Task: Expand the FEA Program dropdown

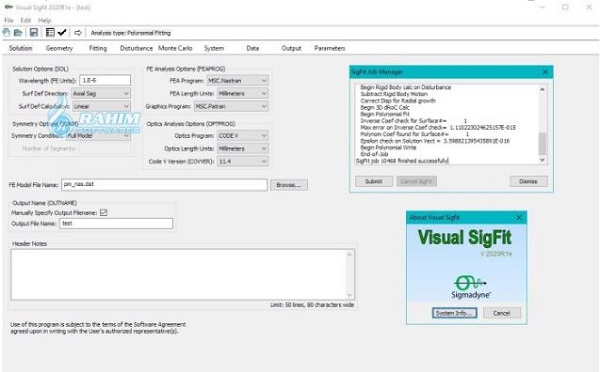Action: tap(237, 81)
